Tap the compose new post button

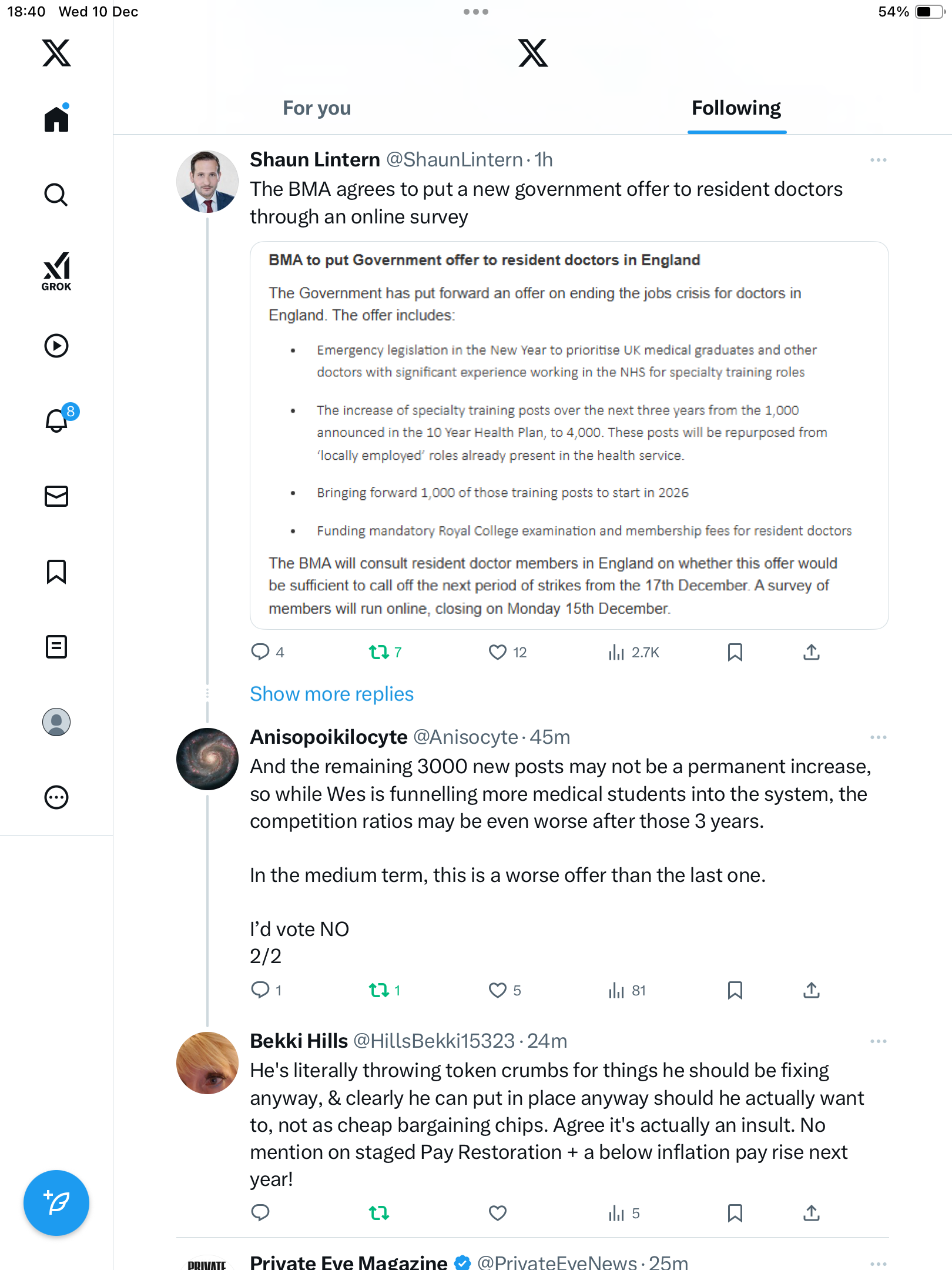tap(56, 1203)
